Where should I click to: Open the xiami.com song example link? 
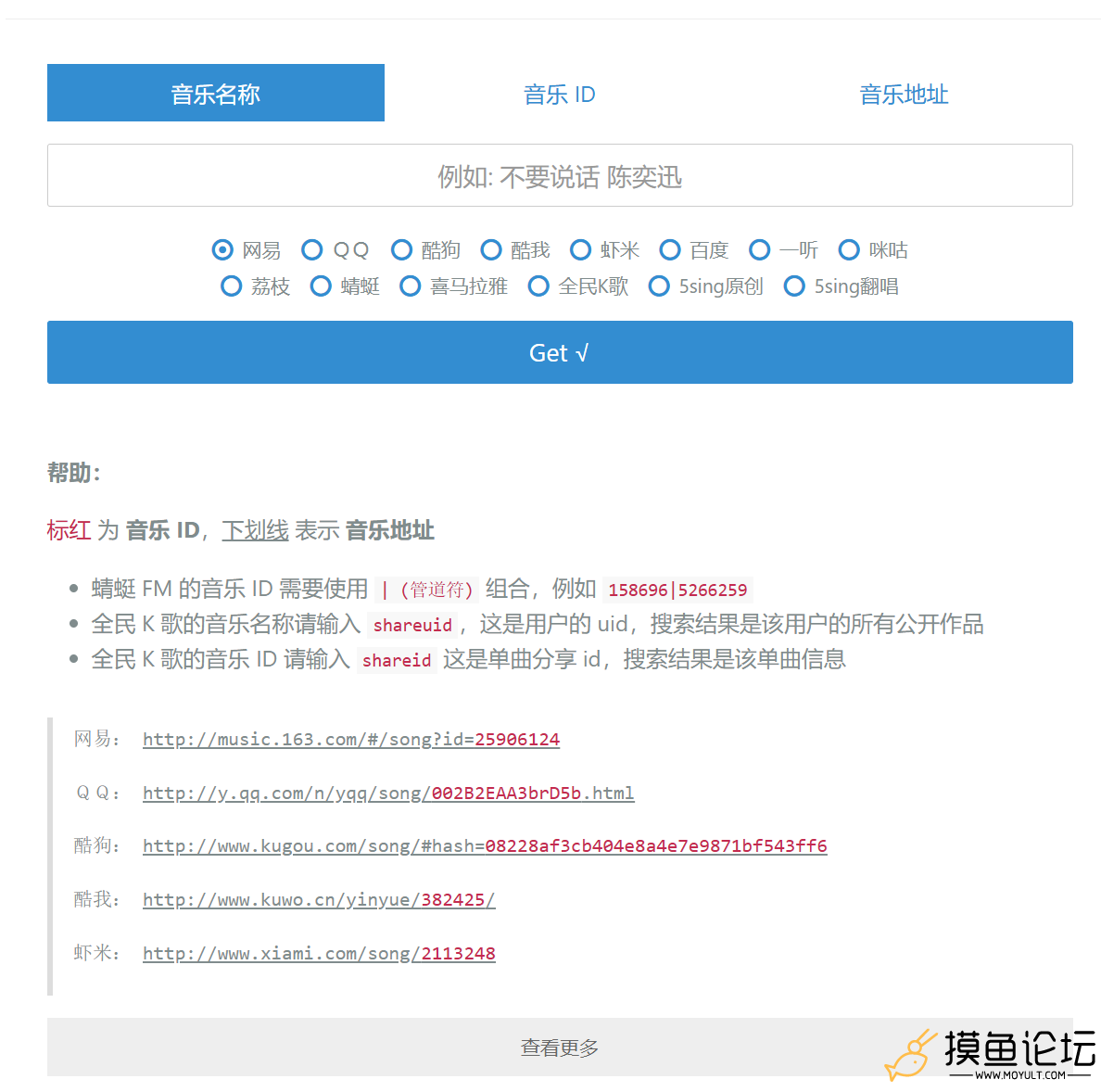(319, 954)
